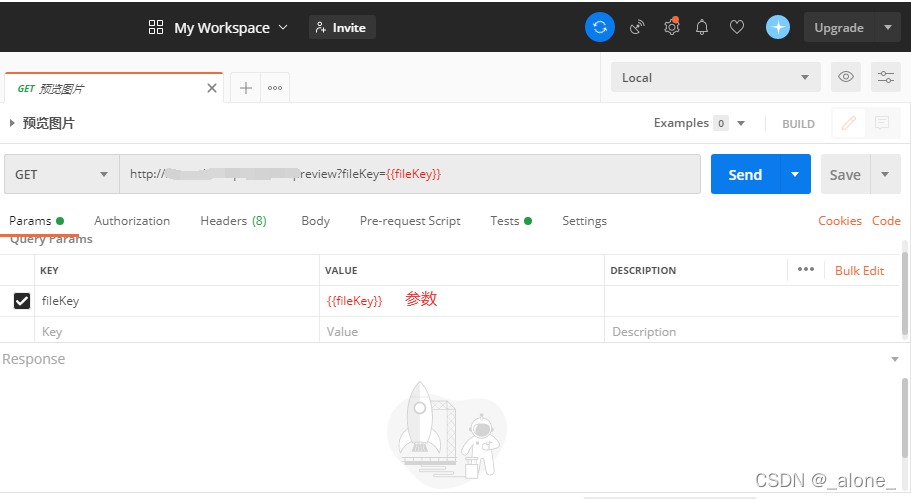Open column options ellipsis in params table

[x=806, y=270]
